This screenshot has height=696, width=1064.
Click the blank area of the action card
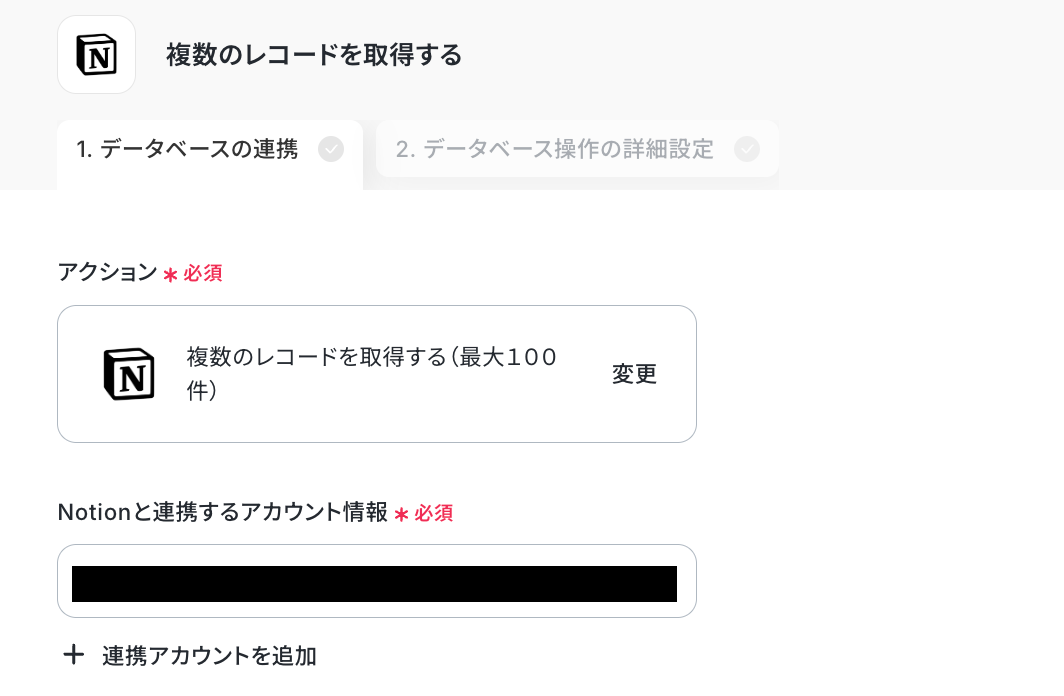pos(584,421)
